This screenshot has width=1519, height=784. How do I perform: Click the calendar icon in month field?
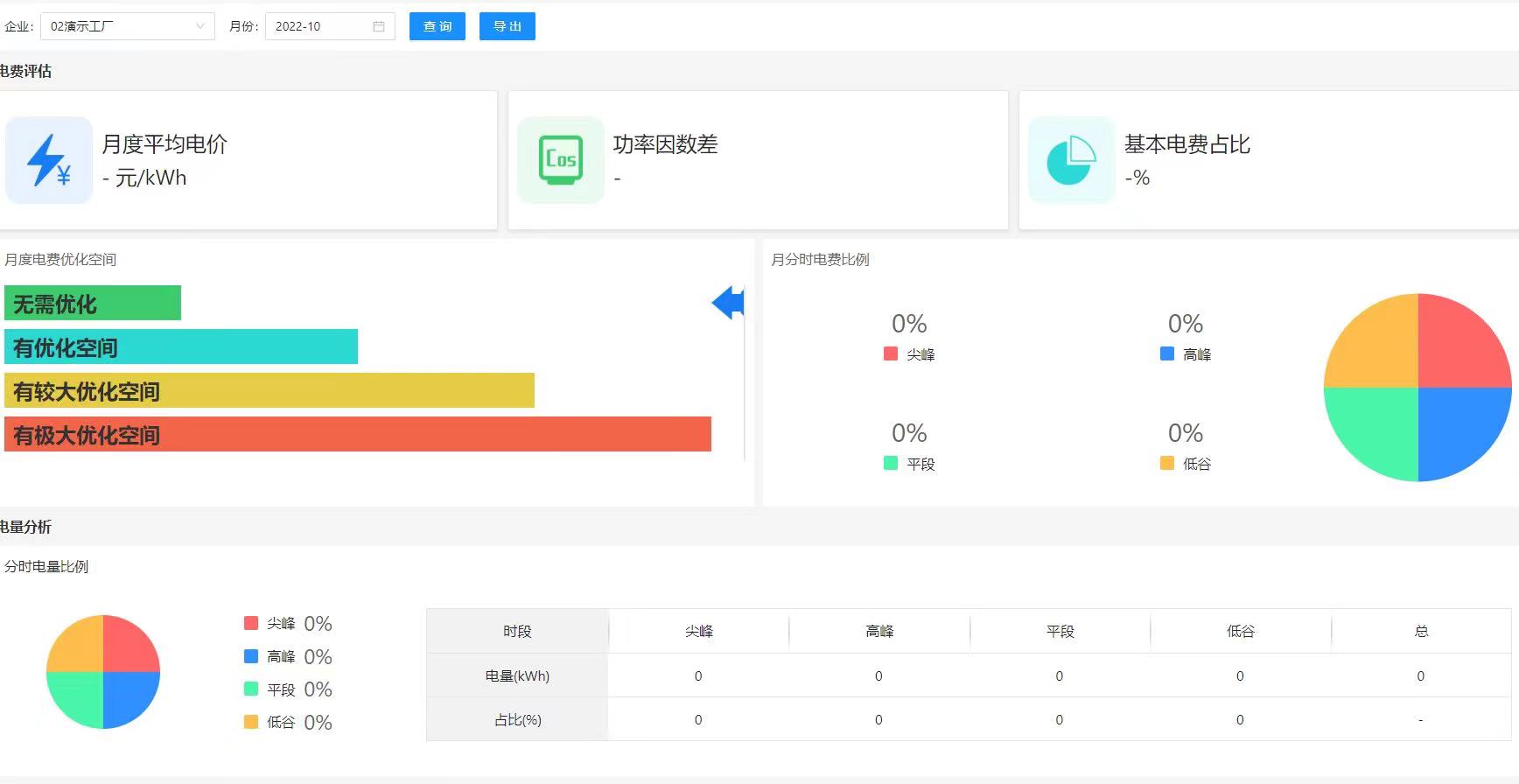[x=379, y=26]
